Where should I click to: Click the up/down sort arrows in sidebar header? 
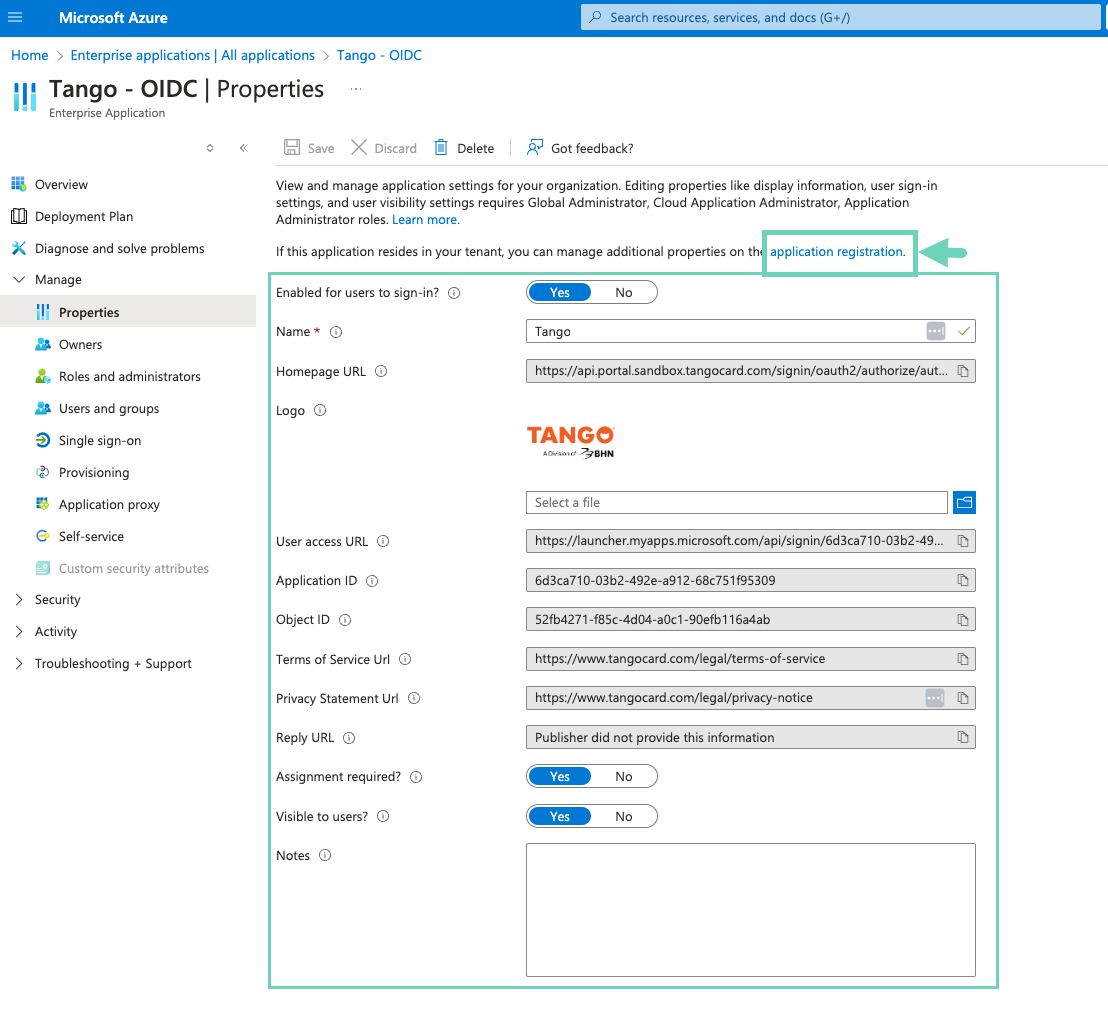tap(210, 148)
